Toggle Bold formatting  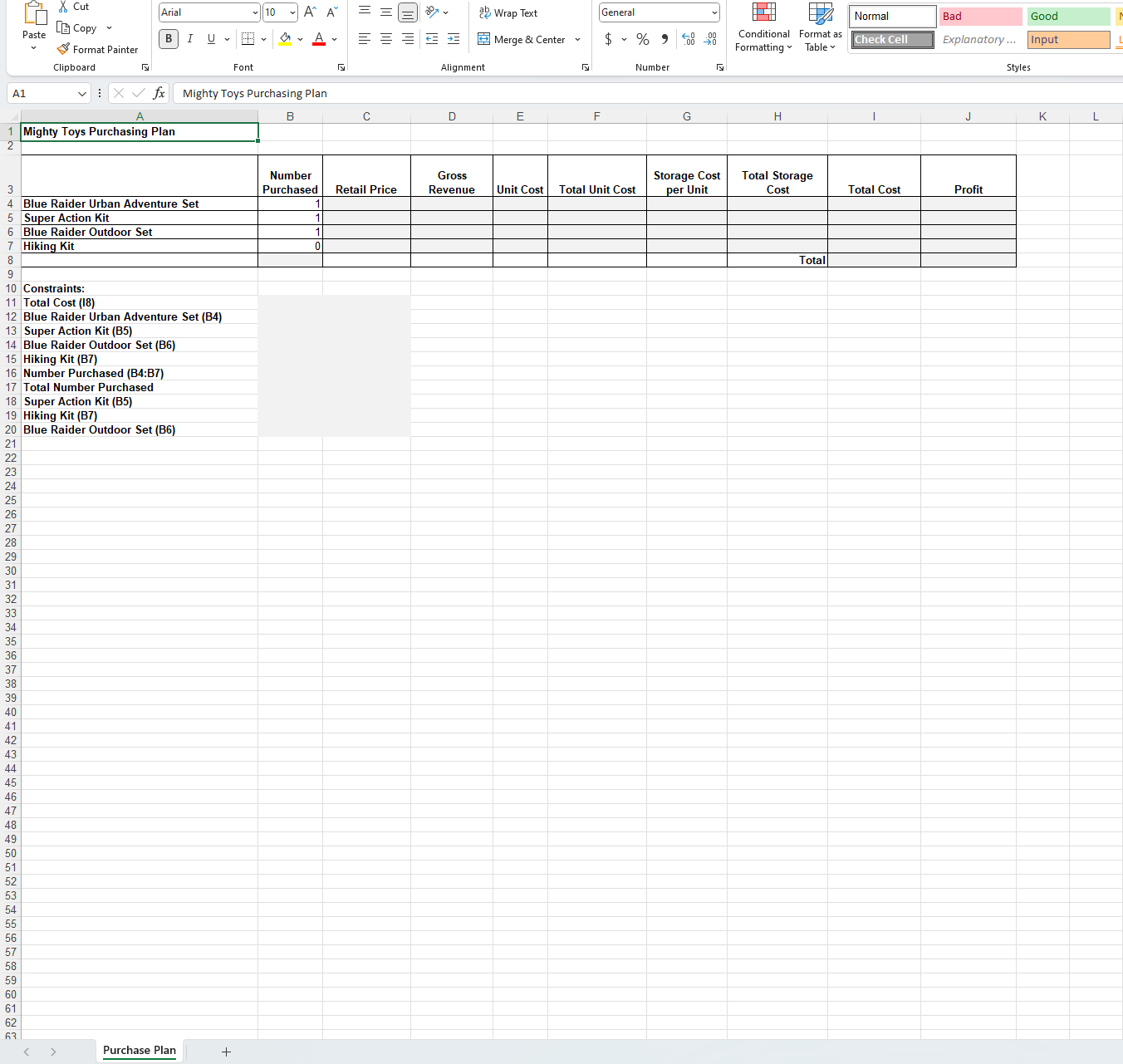pyautogui.click(x=169, y=39)
